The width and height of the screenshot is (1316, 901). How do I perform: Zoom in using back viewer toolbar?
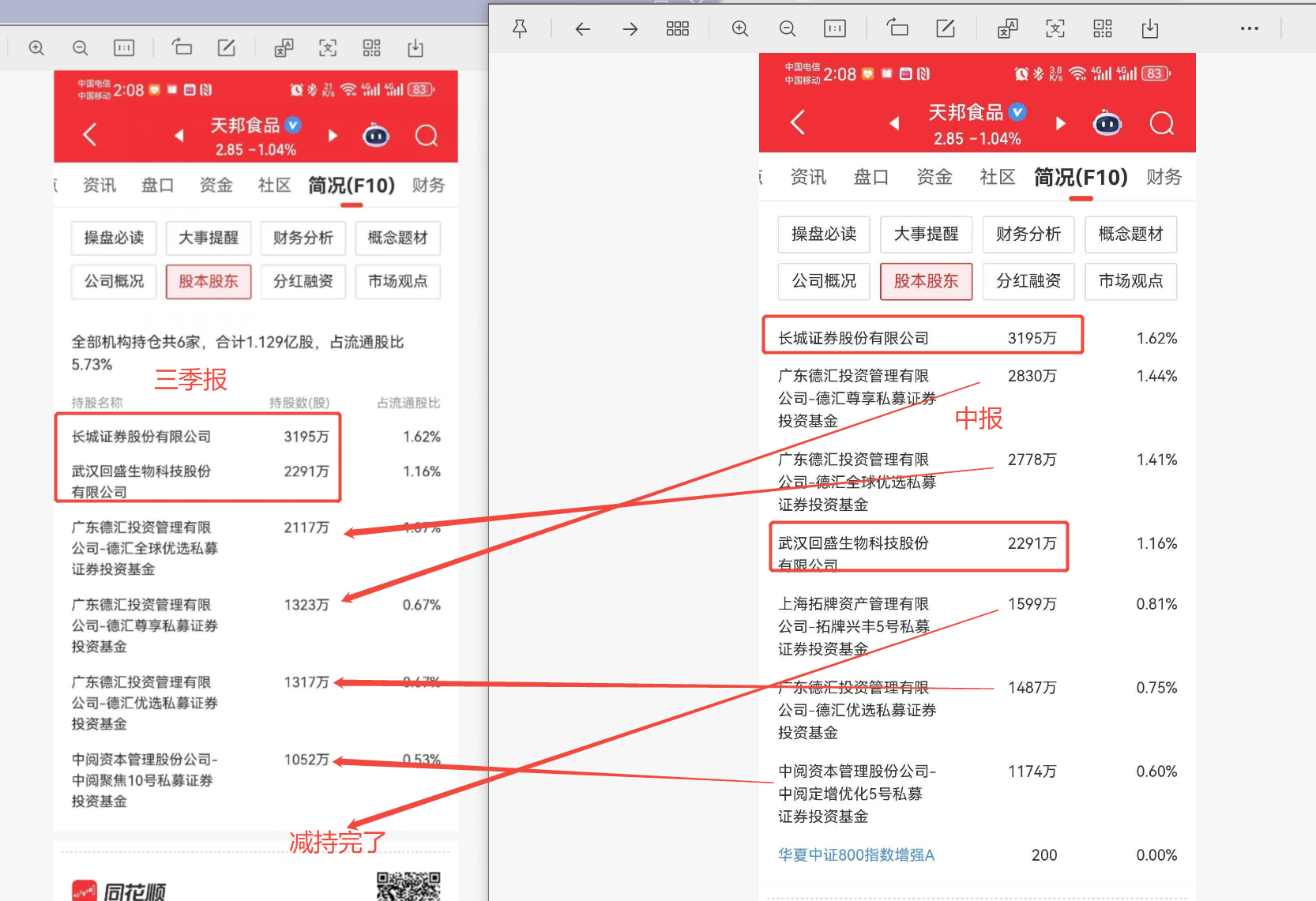pos(36,48)
